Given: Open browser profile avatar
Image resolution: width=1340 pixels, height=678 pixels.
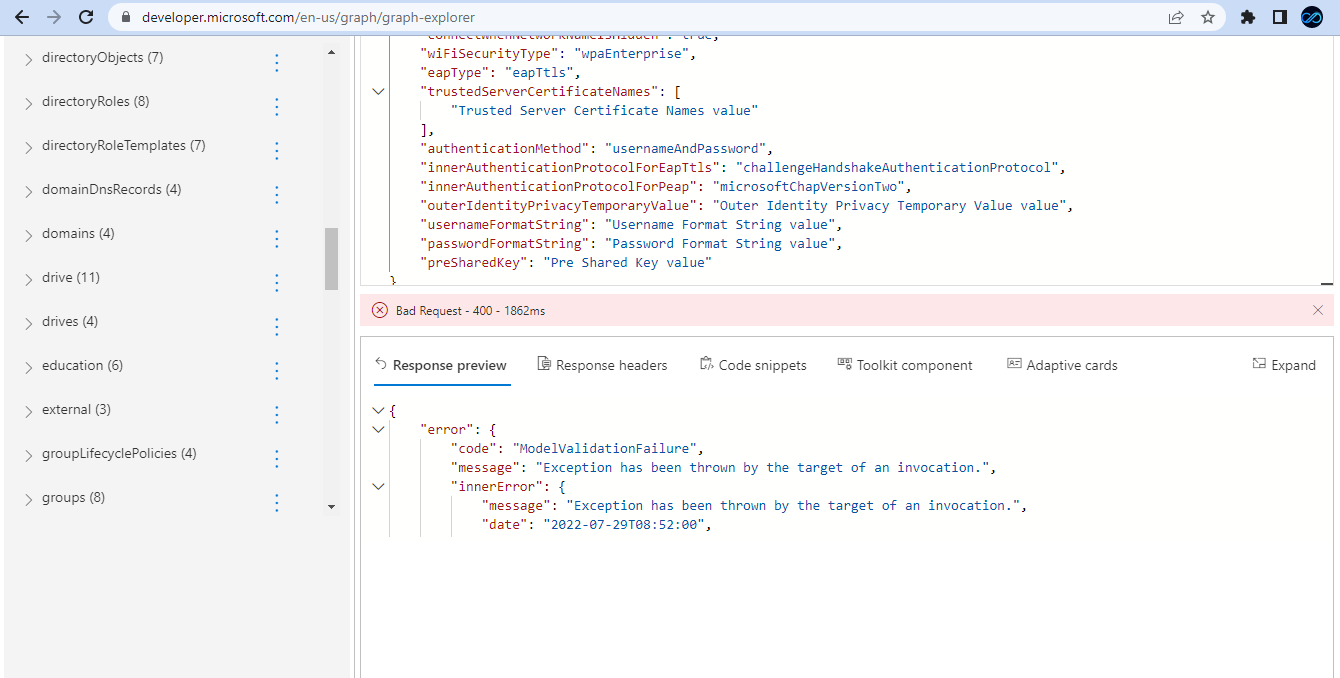Looking at the screenshot, I should pyautogui.click(x=1311, y=17).
